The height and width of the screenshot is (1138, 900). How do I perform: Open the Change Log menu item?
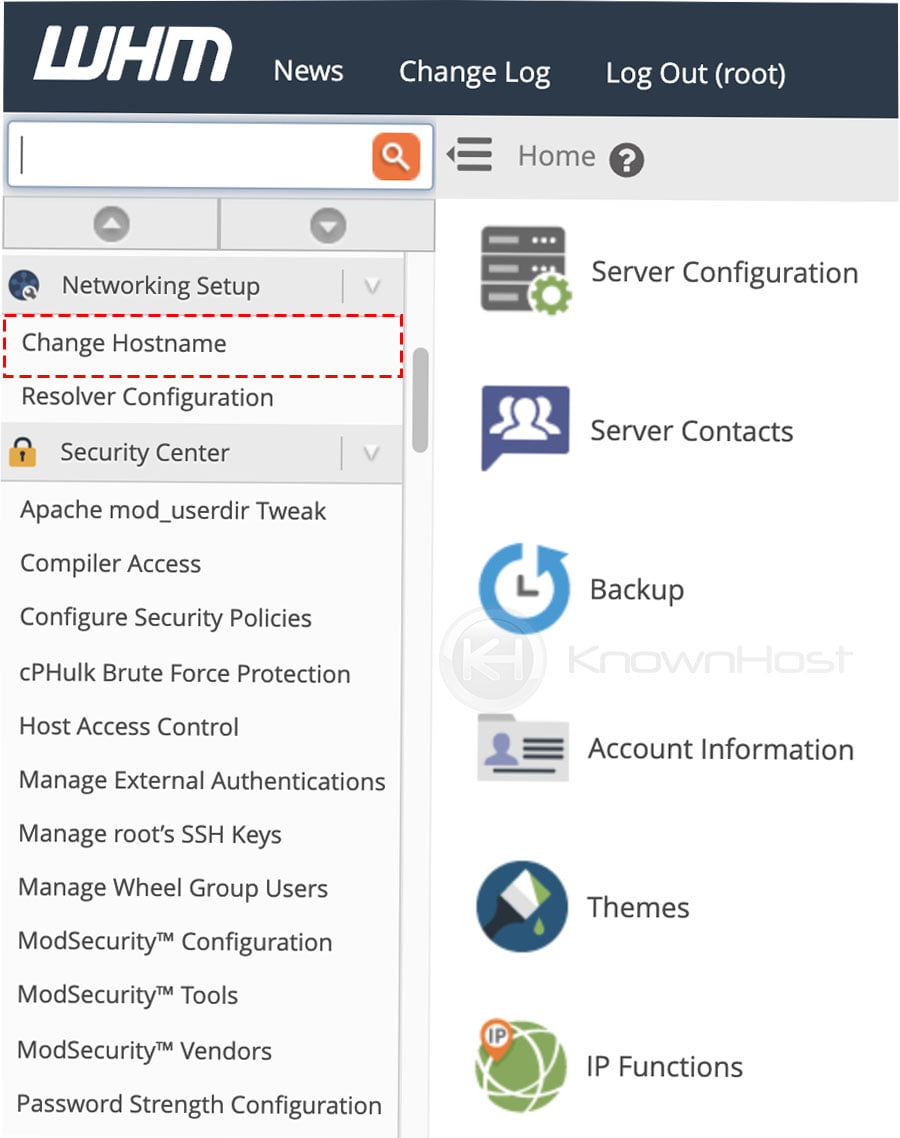tap(475, 70)
